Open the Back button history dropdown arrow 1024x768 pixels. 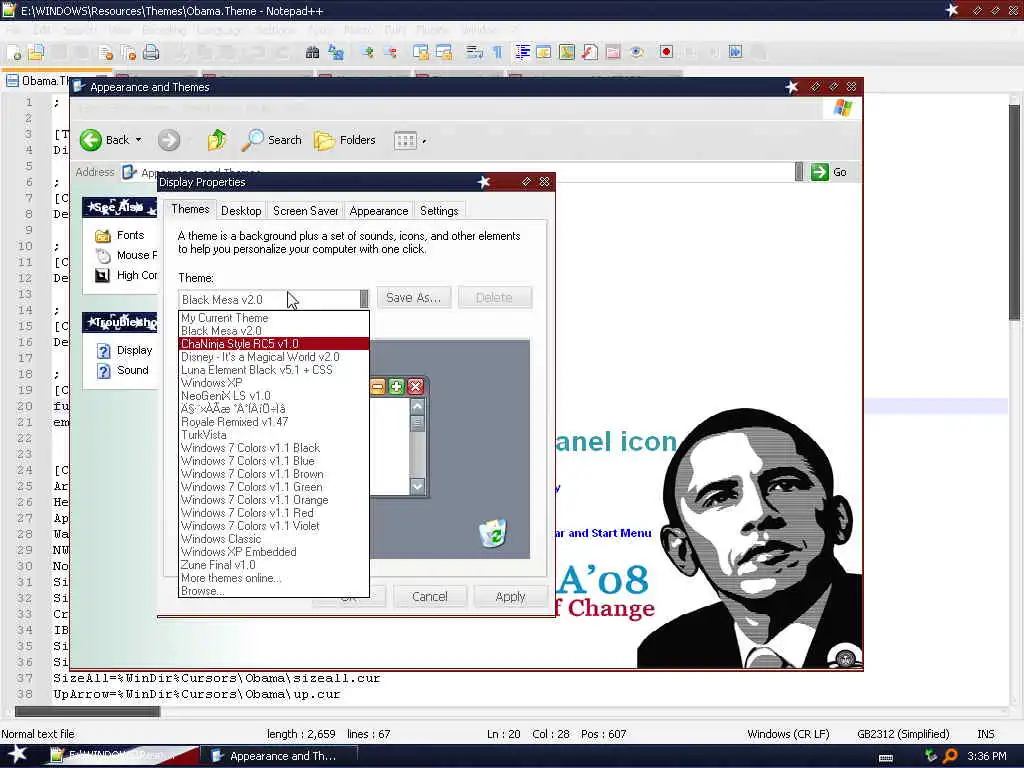click(138, 140)
